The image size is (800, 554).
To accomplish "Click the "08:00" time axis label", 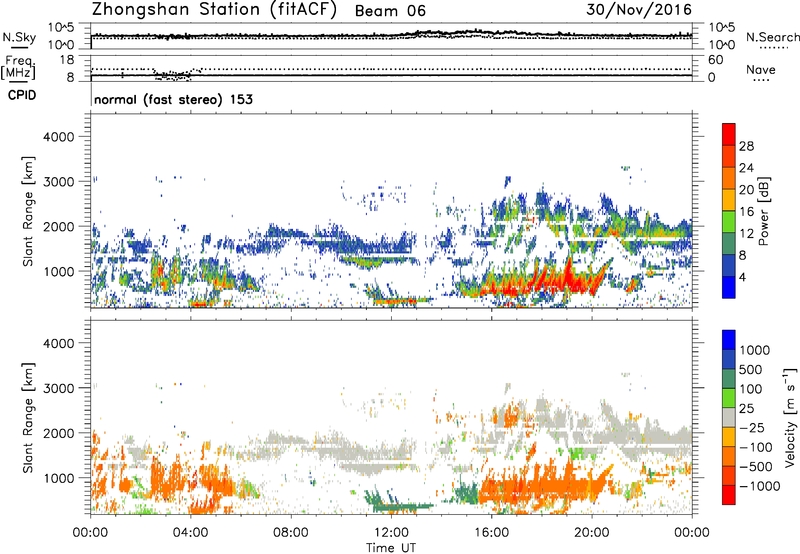I will coord(291,533).
